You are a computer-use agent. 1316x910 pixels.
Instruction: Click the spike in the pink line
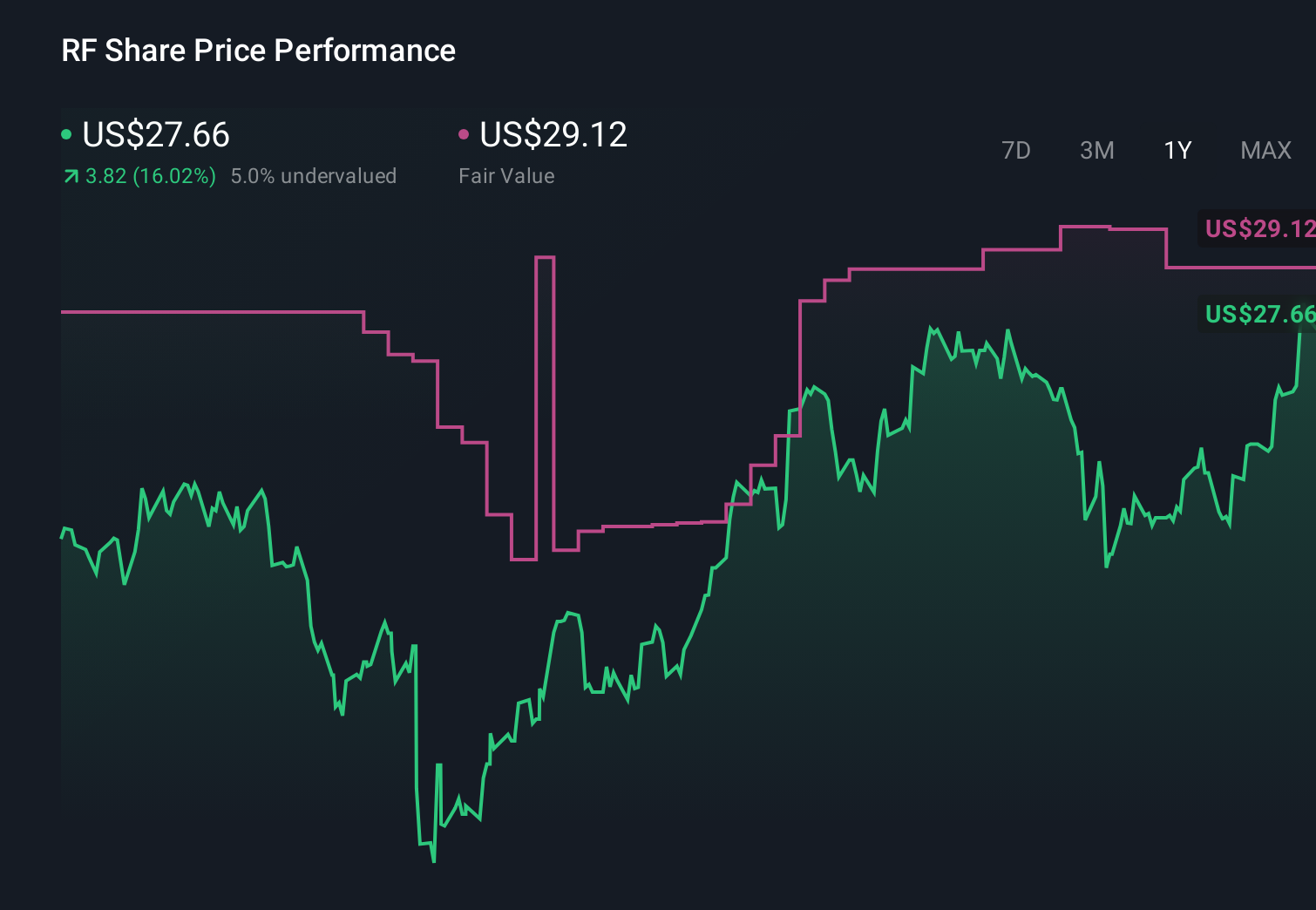(545, 257)
